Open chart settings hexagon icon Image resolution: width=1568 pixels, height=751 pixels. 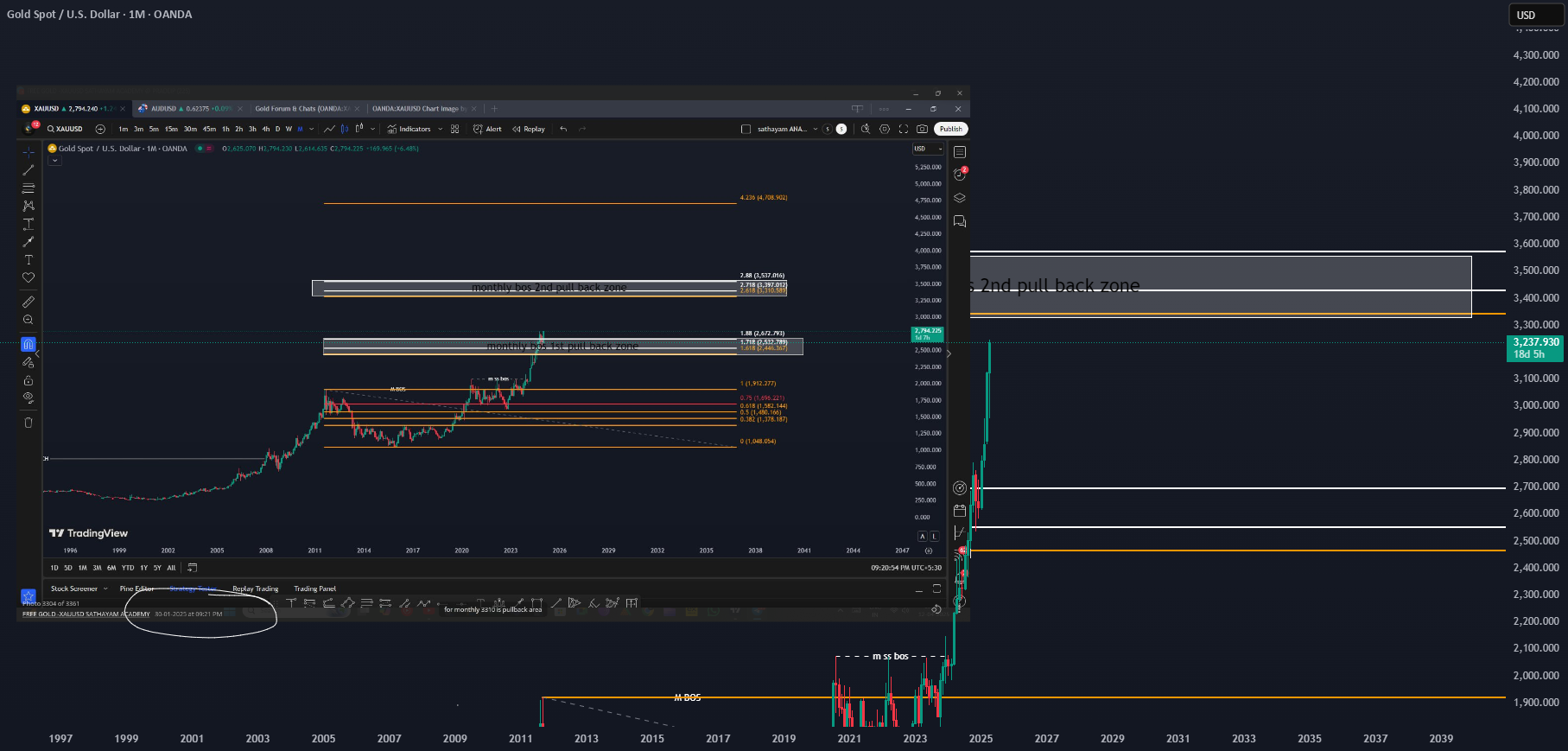pos(884,129)
